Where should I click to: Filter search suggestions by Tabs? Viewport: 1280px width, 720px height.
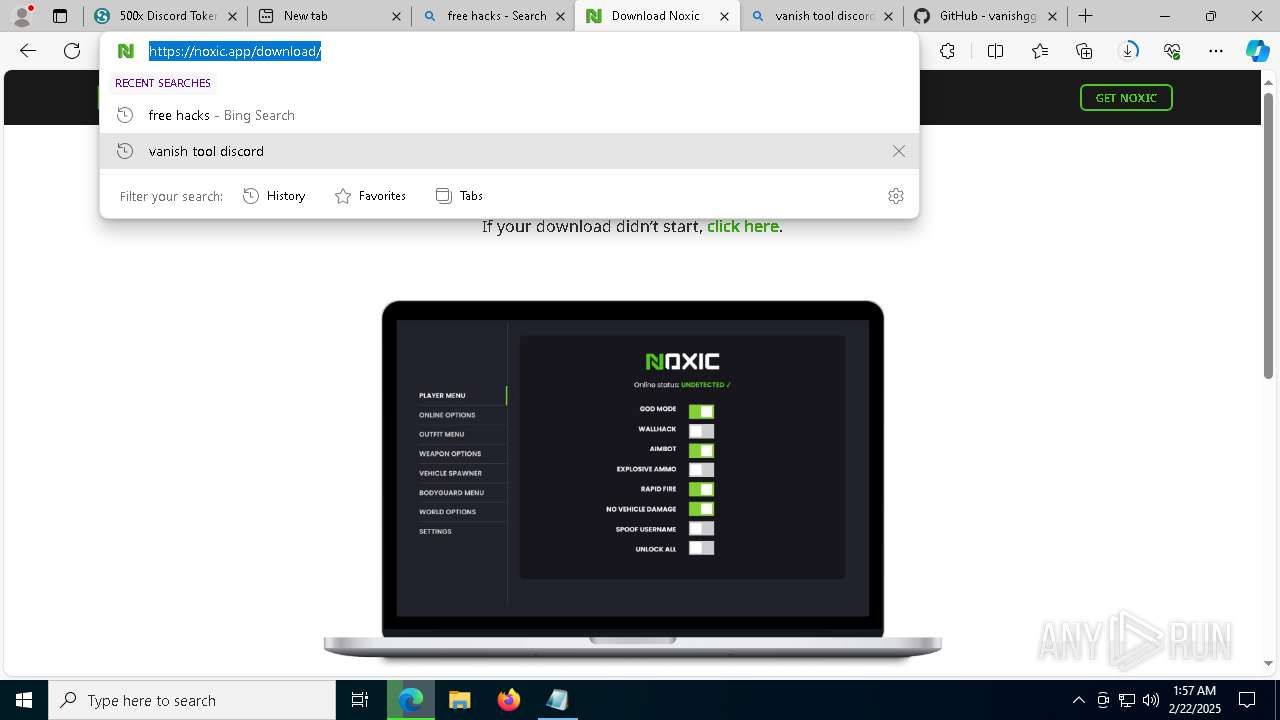459,196
